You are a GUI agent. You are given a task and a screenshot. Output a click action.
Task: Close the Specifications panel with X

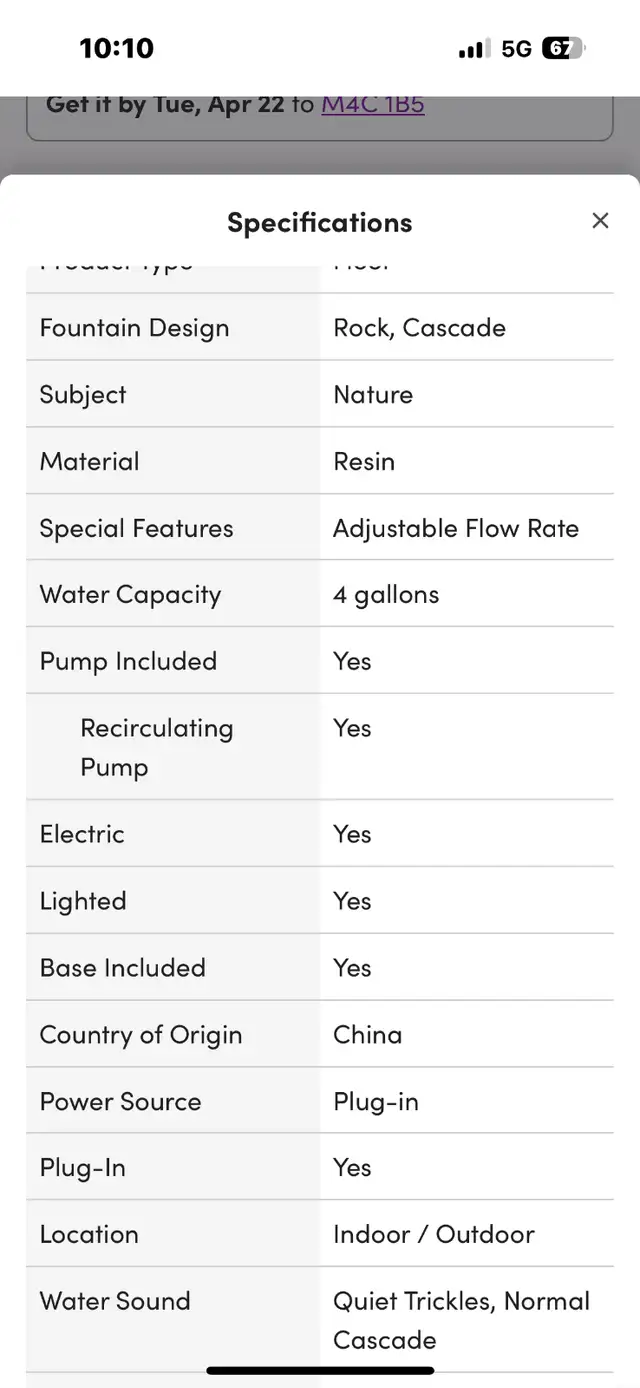point(600,221)
